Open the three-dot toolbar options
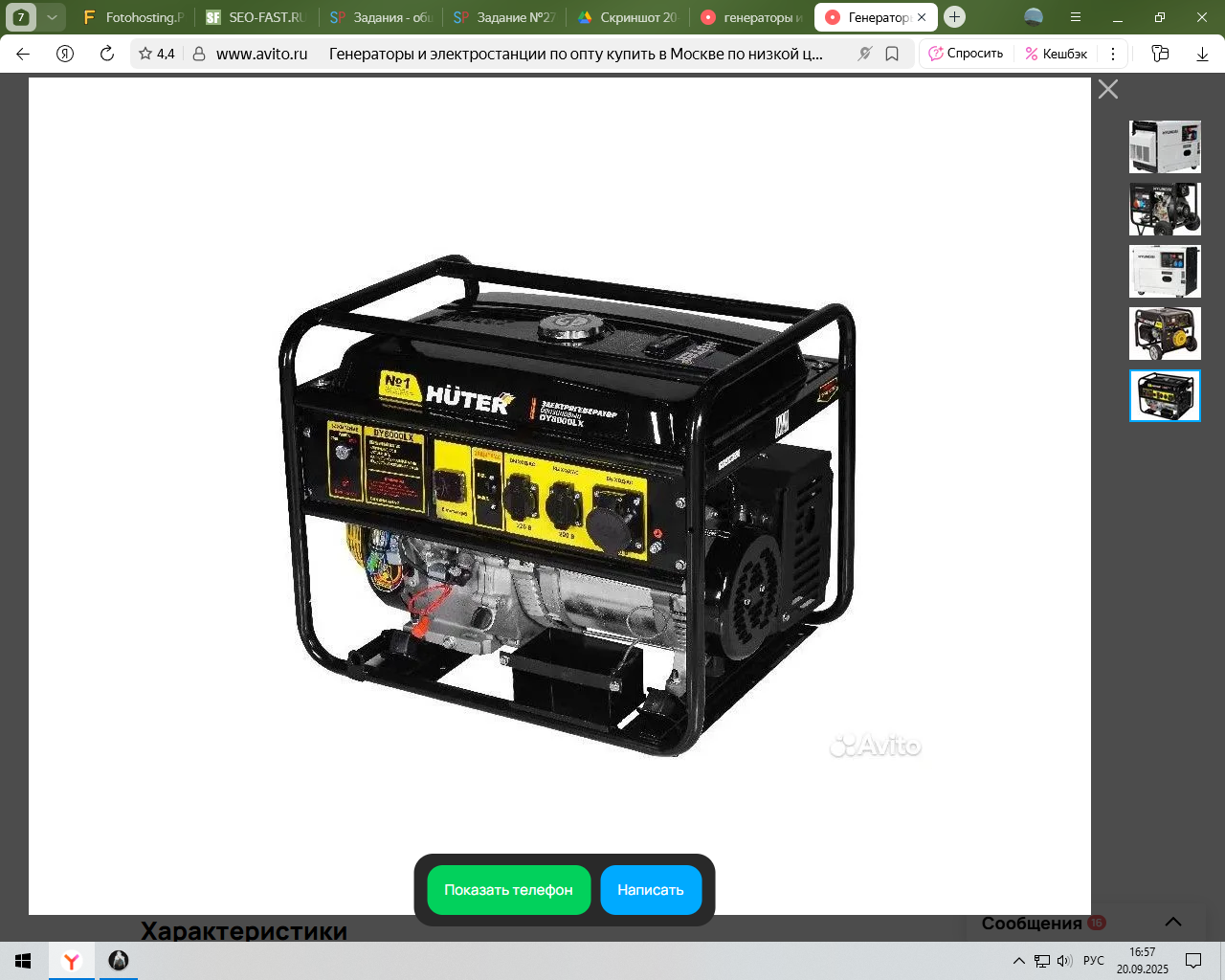The width and height of the screenshot is (1225, 980). point(1113,54)
